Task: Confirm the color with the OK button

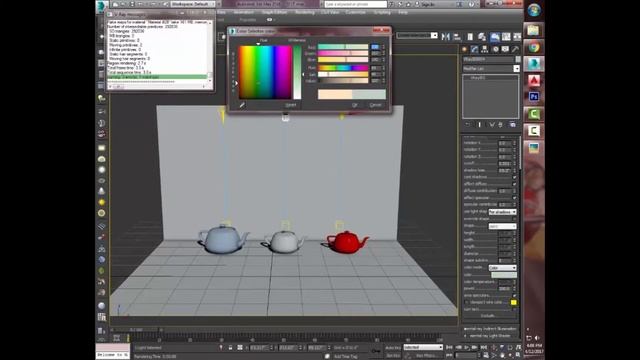Action: [355, 105]
